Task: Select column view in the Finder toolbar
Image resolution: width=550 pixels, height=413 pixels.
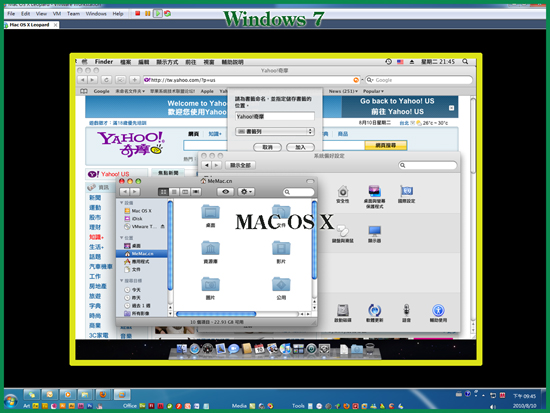Action: click(x=185, y=192)
